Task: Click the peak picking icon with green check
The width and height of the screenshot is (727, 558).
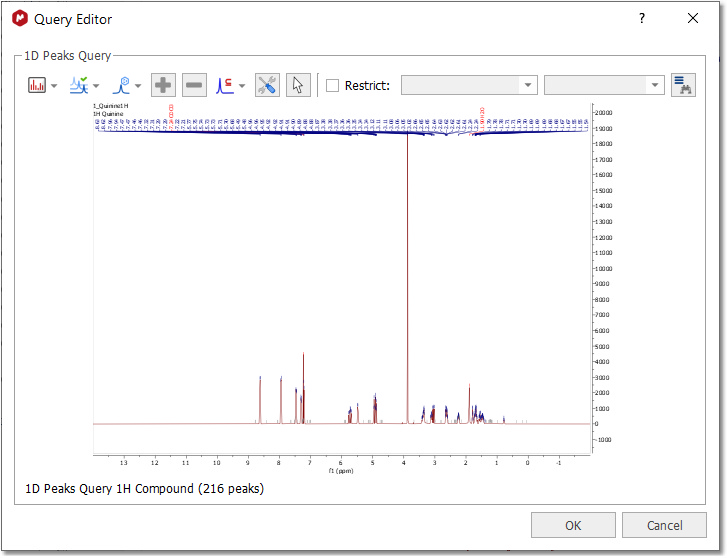Action: coord(79,85)
